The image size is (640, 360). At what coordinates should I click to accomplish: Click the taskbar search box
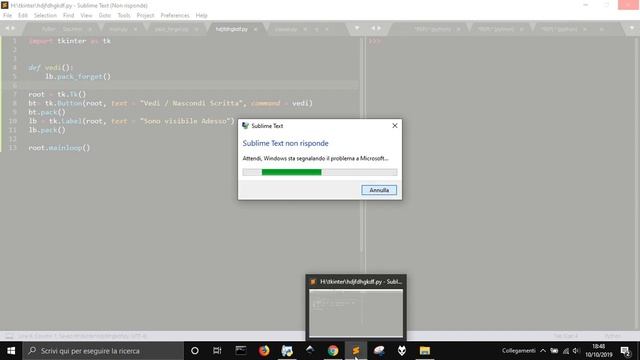(103, 351)
